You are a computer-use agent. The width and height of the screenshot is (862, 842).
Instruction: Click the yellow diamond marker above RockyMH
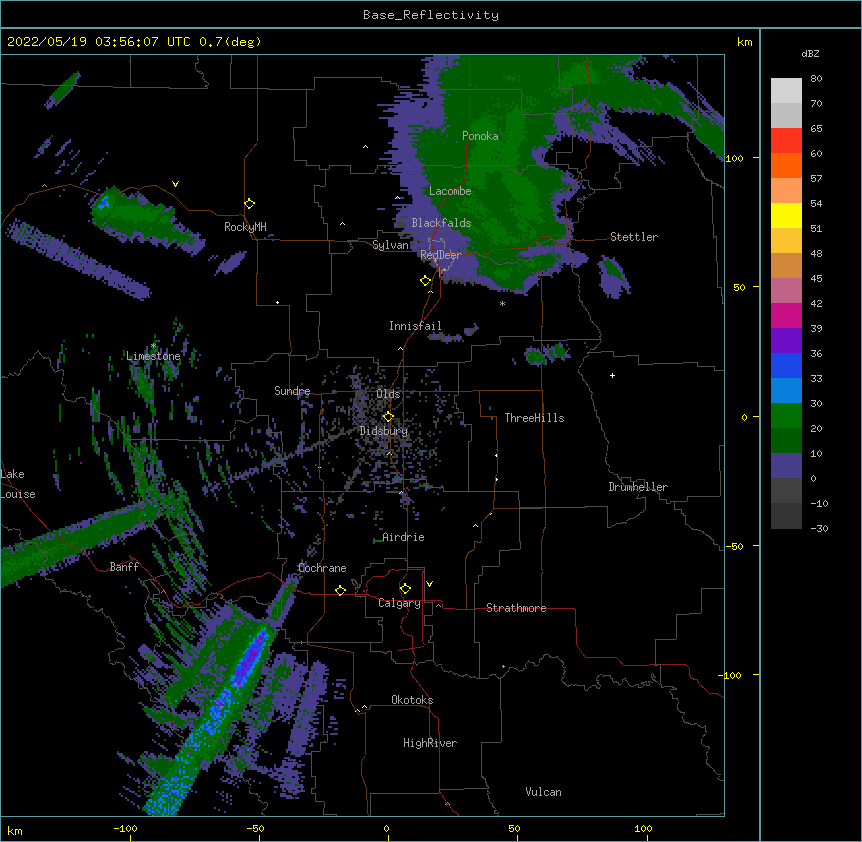click(x=250, y=204)
